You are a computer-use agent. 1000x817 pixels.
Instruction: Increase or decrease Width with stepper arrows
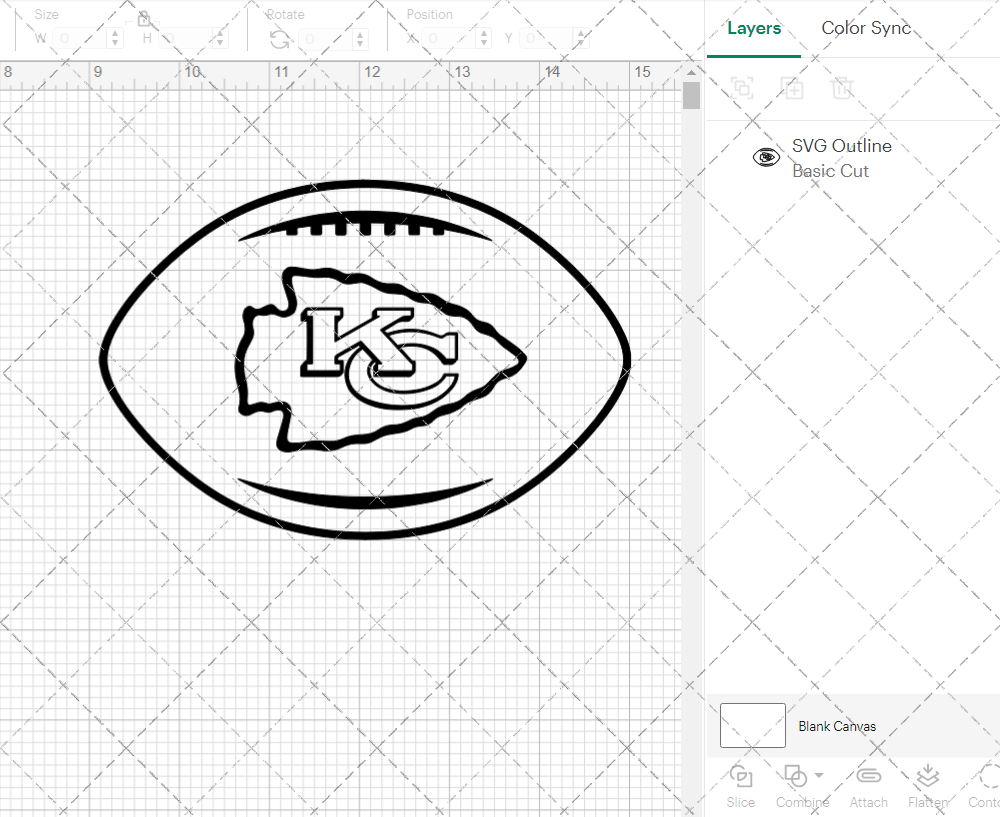(x=115, y=39)
